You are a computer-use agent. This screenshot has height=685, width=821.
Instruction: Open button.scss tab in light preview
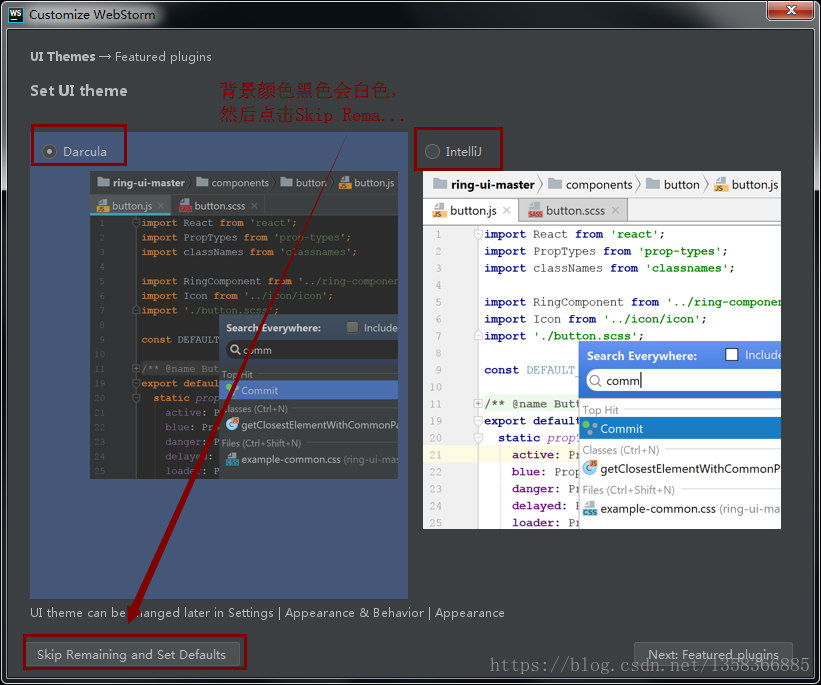tap(575, 211)
